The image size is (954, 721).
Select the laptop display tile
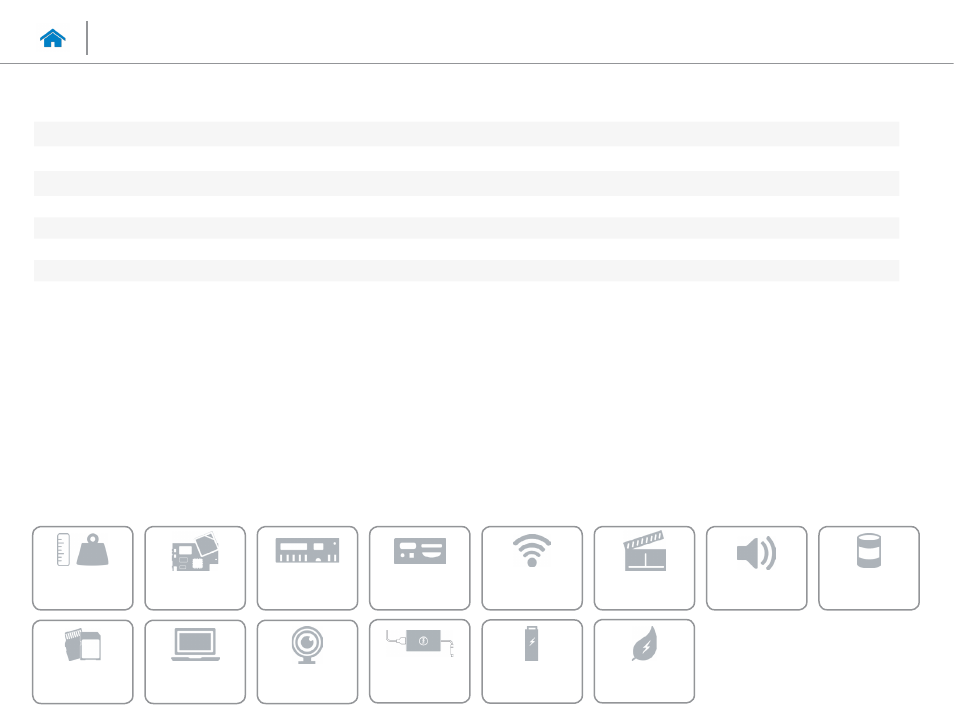195,662
